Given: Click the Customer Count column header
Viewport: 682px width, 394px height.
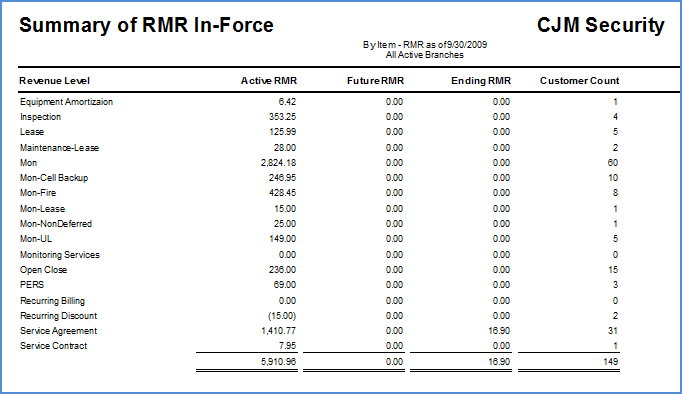Looking at the screenshot, I should pos(579,81).
